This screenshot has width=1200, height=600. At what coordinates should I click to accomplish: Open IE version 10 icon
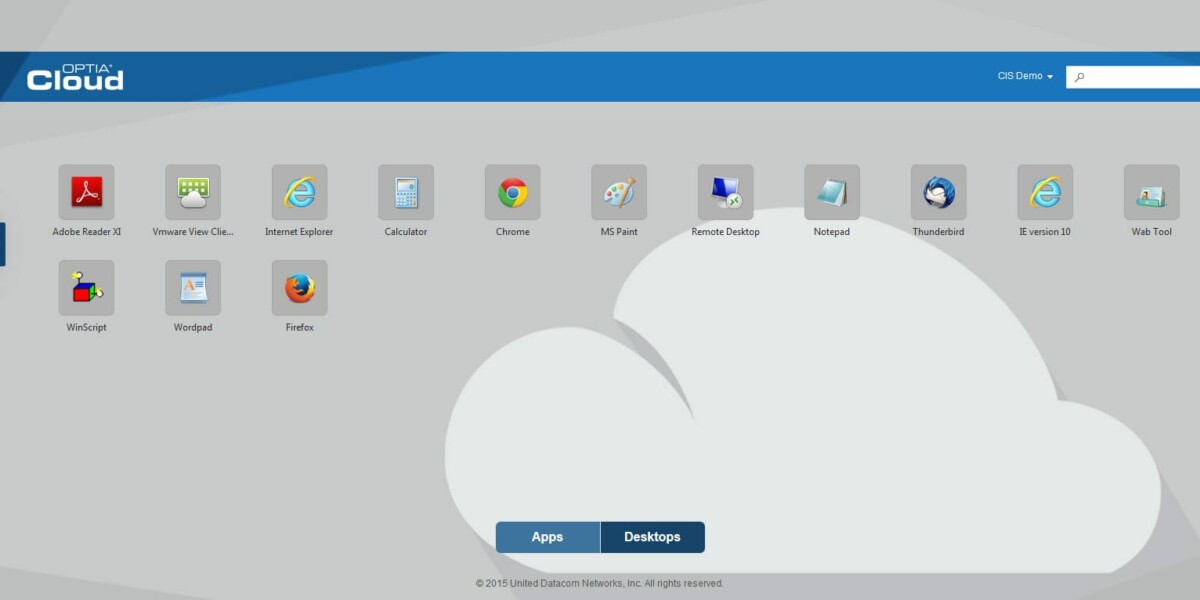click(1045, 192)
